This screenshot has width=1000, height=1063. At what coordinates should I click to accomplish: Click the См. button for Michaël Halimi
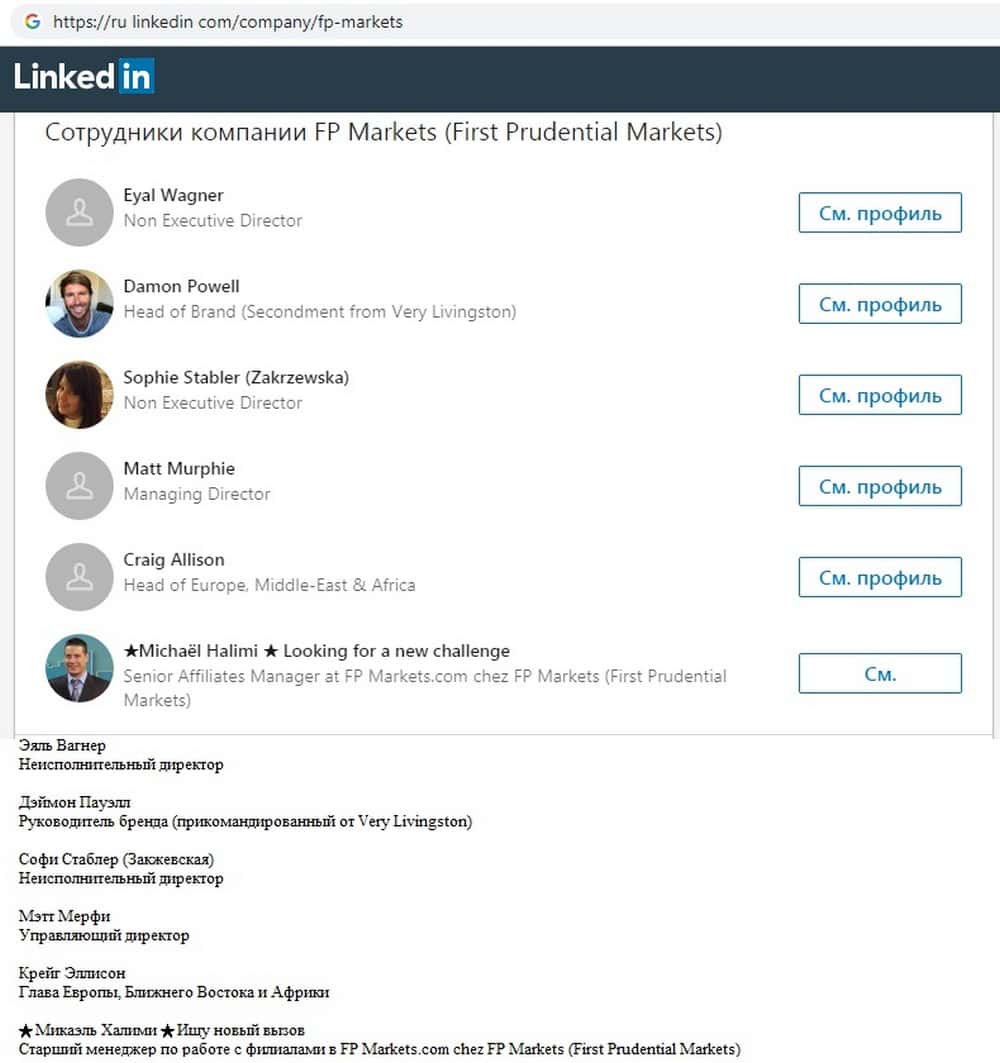pyautogui.click(x=879, y=673)
